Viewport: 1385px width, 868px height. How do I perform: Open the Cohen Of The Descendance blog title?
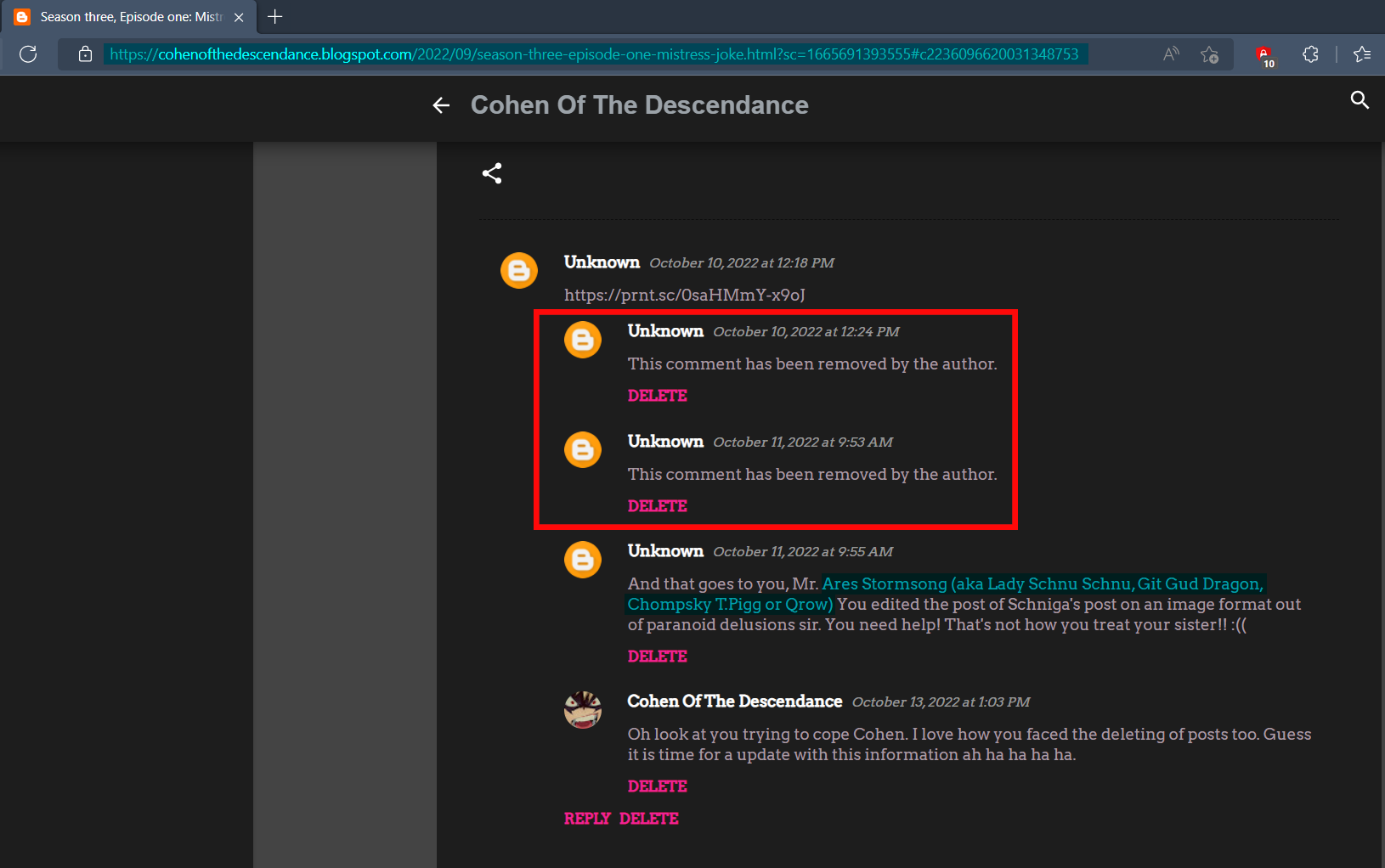pos(640,105)
